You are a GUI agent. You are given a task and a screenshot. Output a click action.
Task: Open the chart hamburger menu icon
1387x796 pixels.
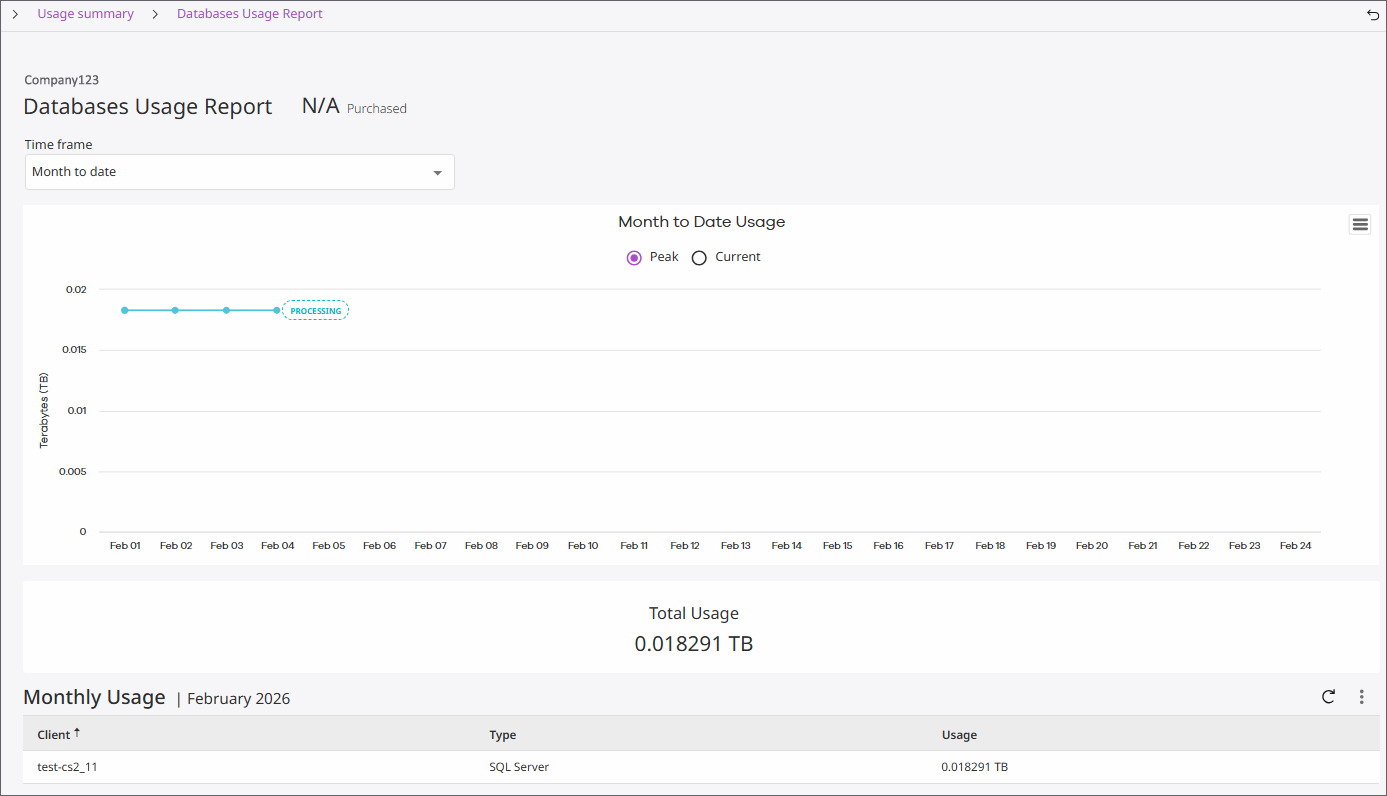pyautogui.click(x=1359, y=225)
